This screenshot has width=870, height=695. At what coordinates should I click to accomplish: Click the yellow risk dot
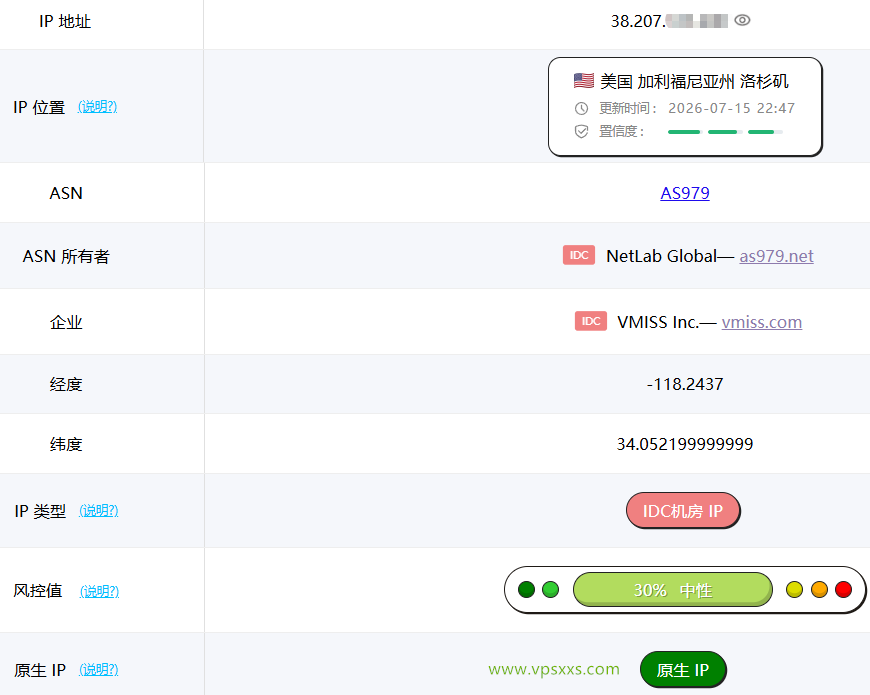795,590
